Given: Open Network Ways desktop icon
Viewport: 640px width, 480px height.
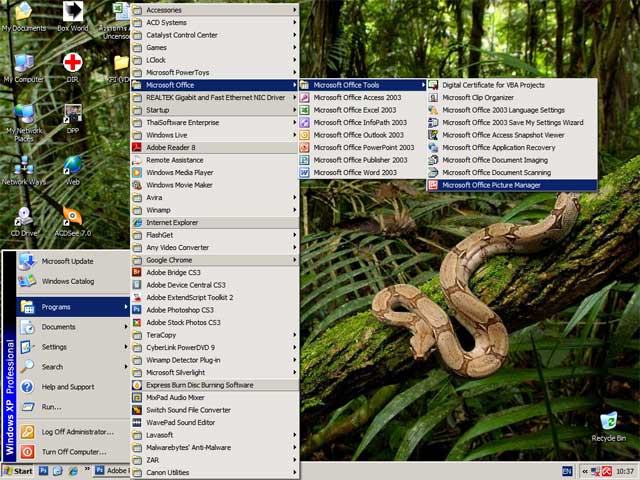Looking at the screenshot, I should point(23,167).
